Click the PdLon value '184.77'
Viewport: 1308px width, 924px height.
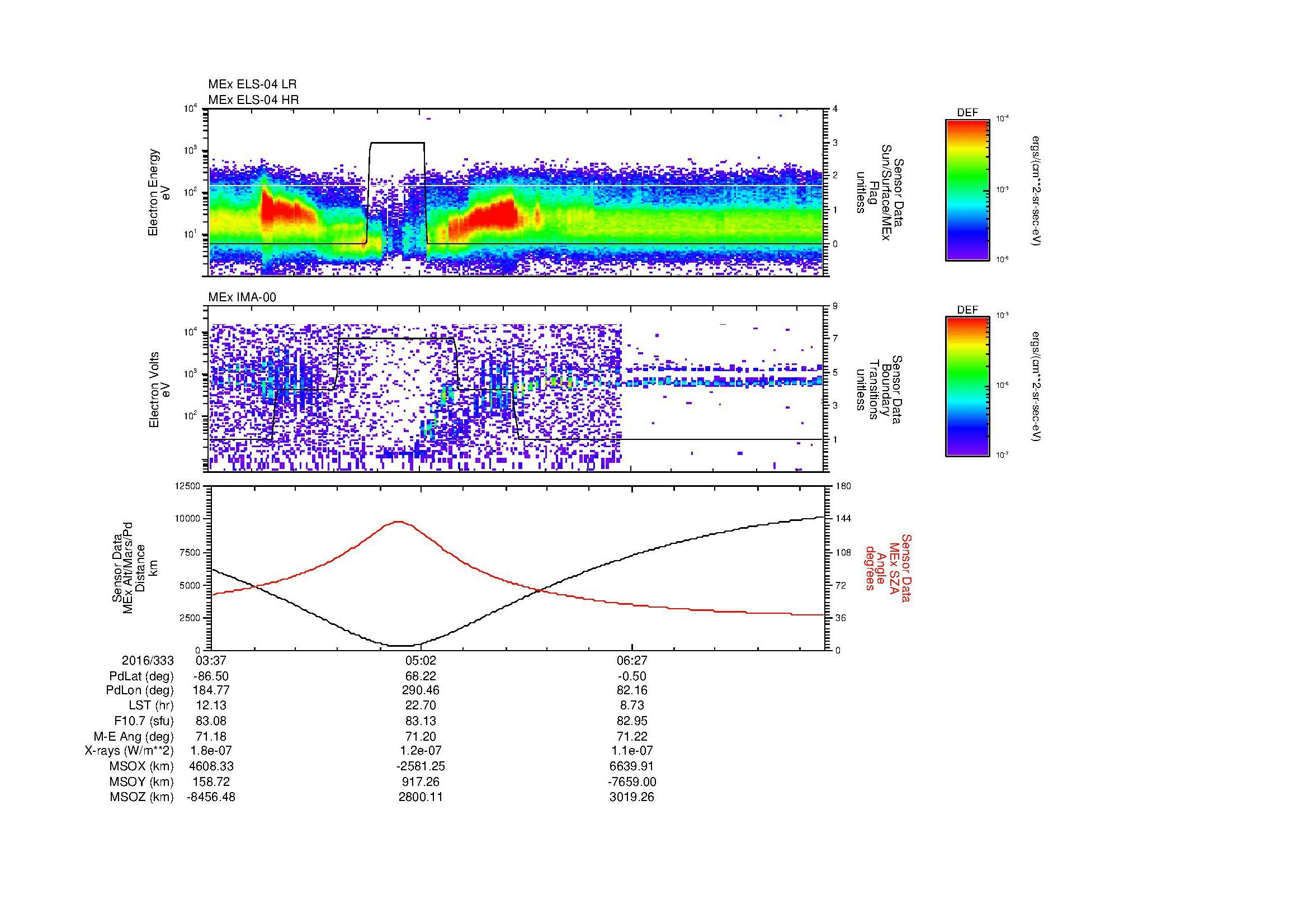[211, 690]
